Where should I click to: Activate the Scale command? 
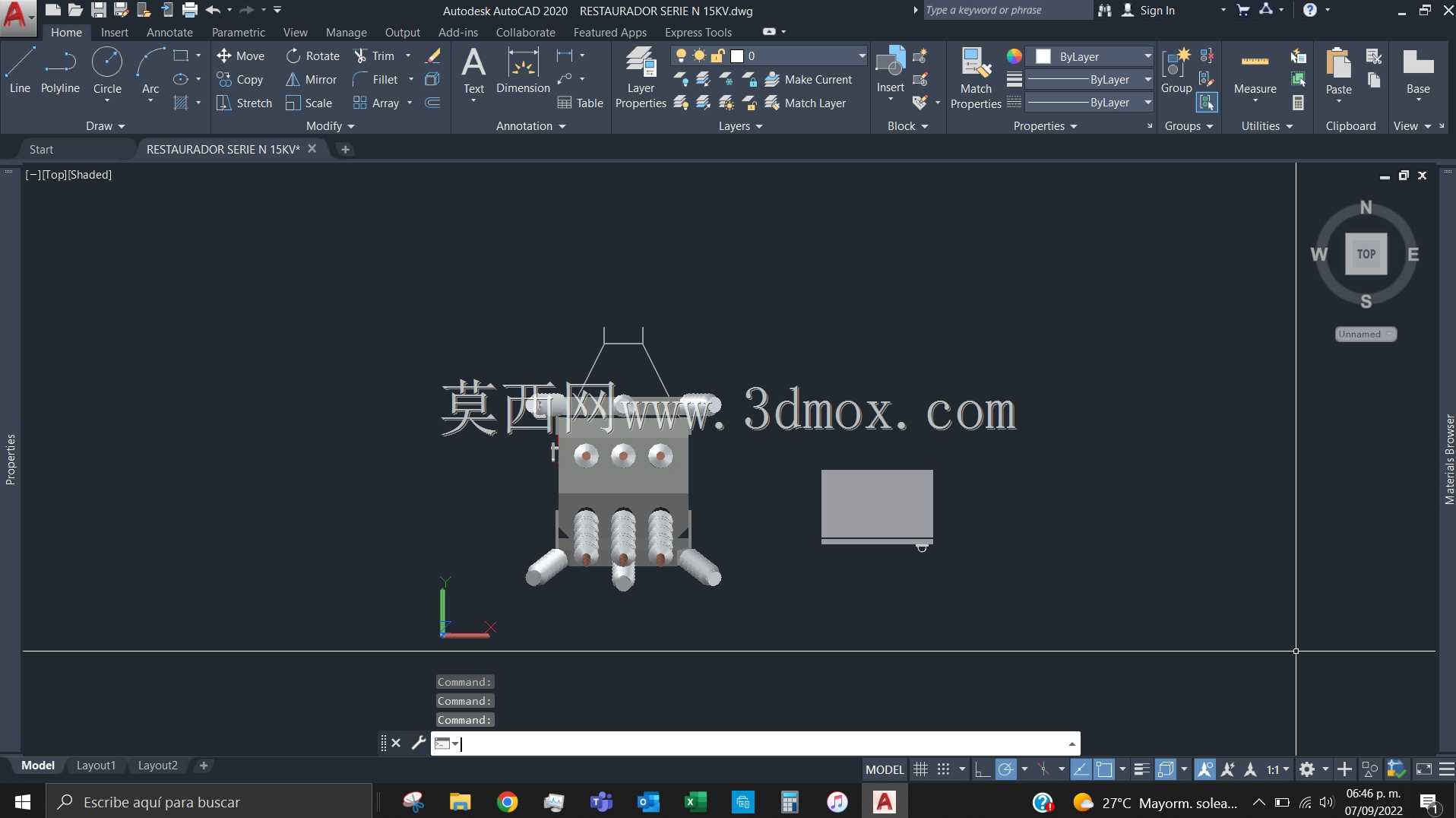pyautogui.click(x=309, y=103)
